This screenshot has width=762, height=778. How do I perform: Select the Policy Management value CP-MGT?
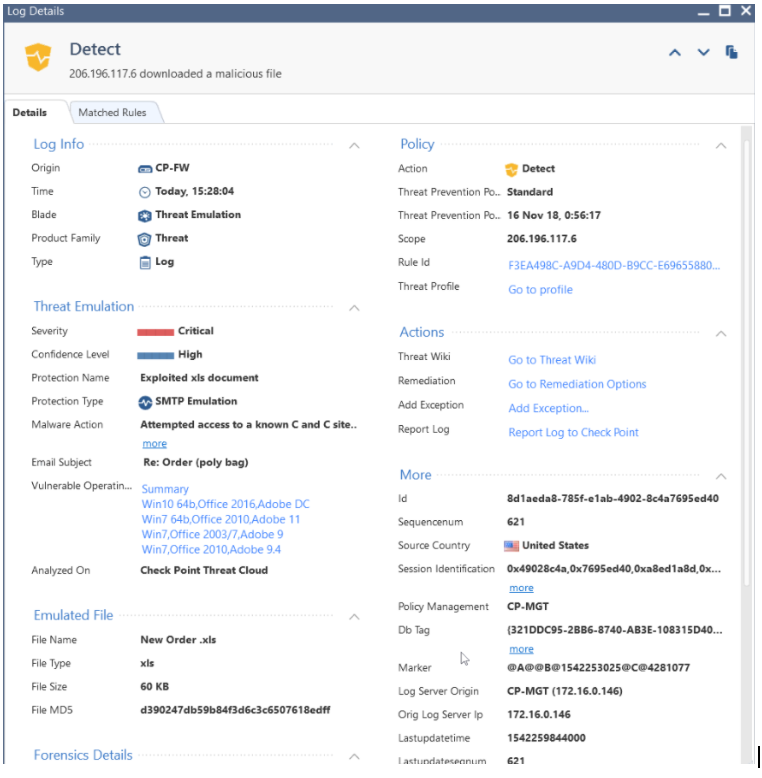pyautogui.click(x=528, y=607)
